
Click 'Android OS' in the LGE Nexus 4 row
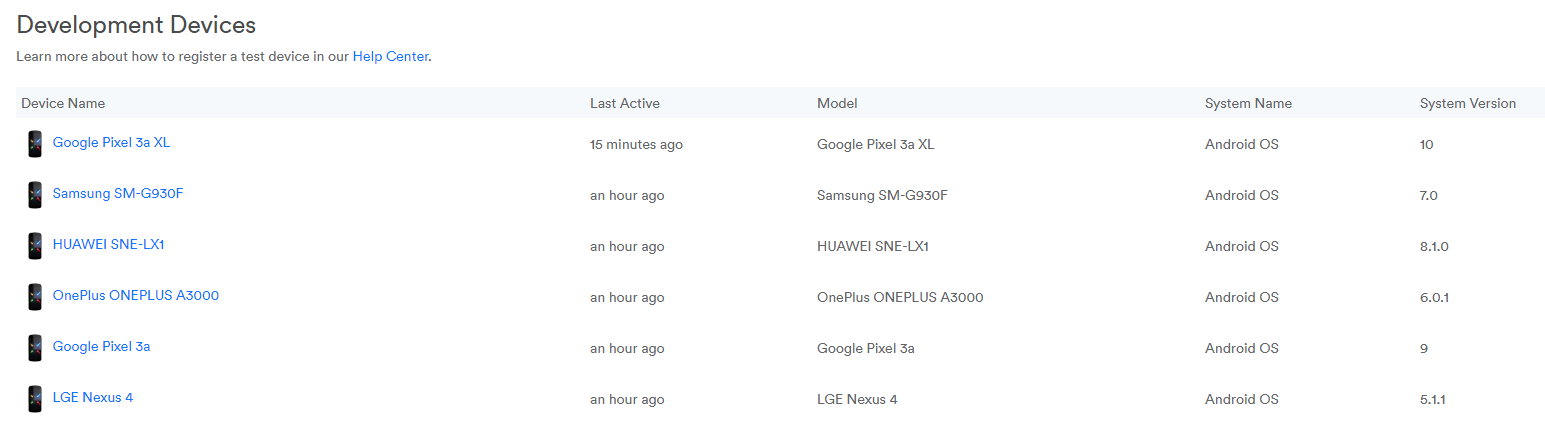click(x=1242, y=399)
